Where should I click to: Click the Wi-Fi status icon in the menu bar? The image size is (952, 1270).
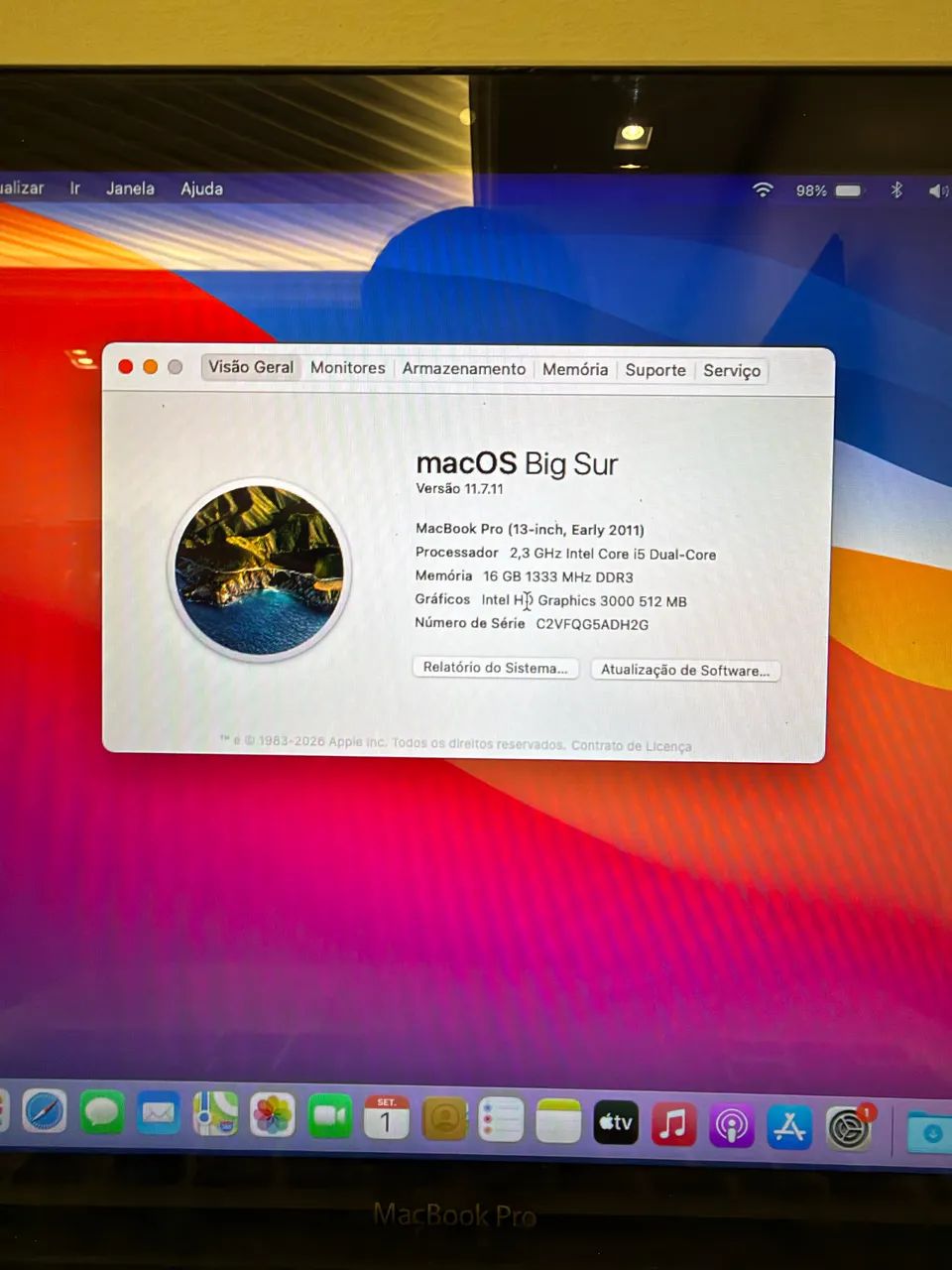point(763,190)
